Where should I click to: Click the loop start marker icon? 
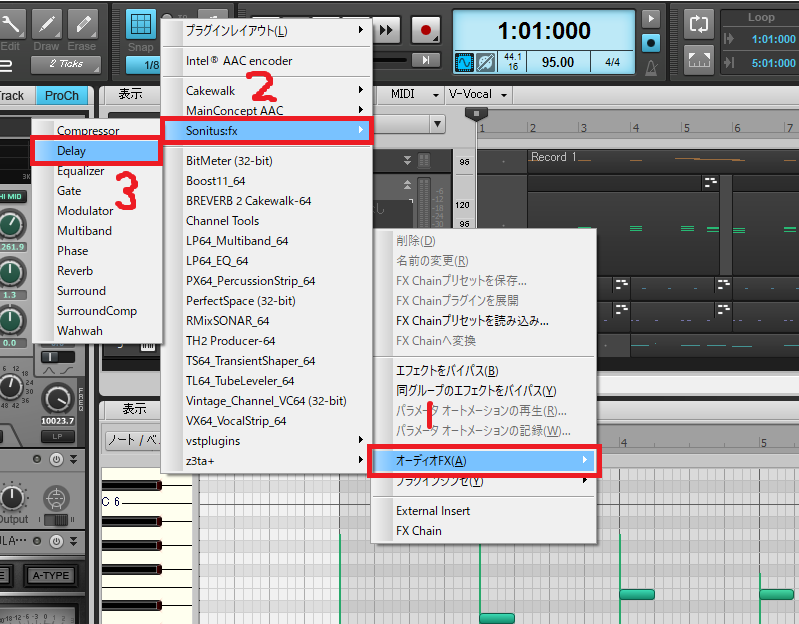(x=729, y=39)
